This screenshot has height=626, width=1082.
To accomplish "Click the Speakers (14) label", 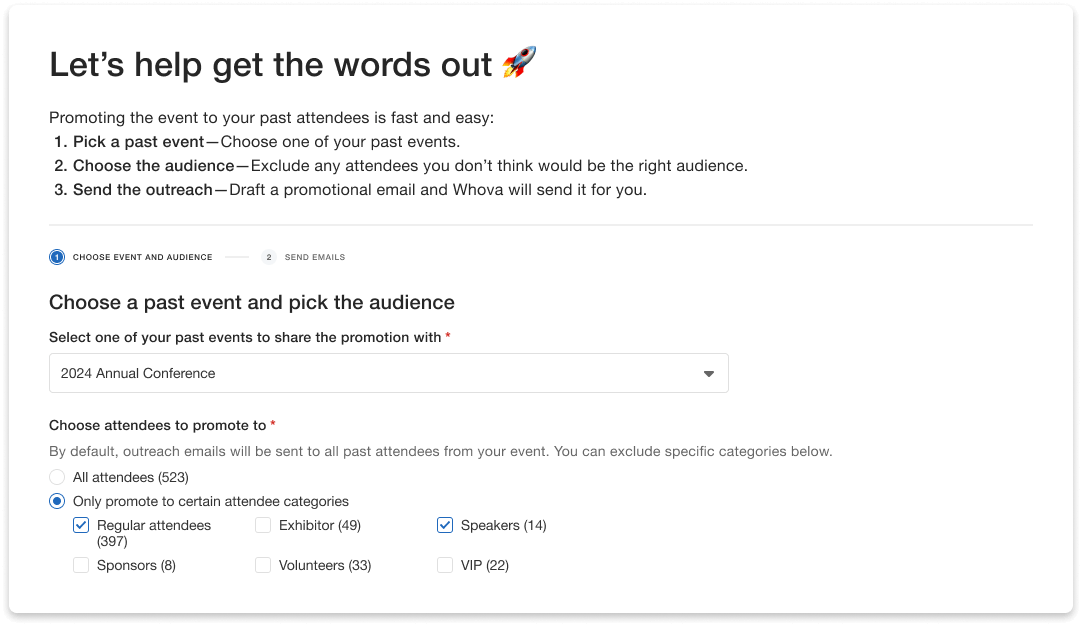I will (503, 525).
